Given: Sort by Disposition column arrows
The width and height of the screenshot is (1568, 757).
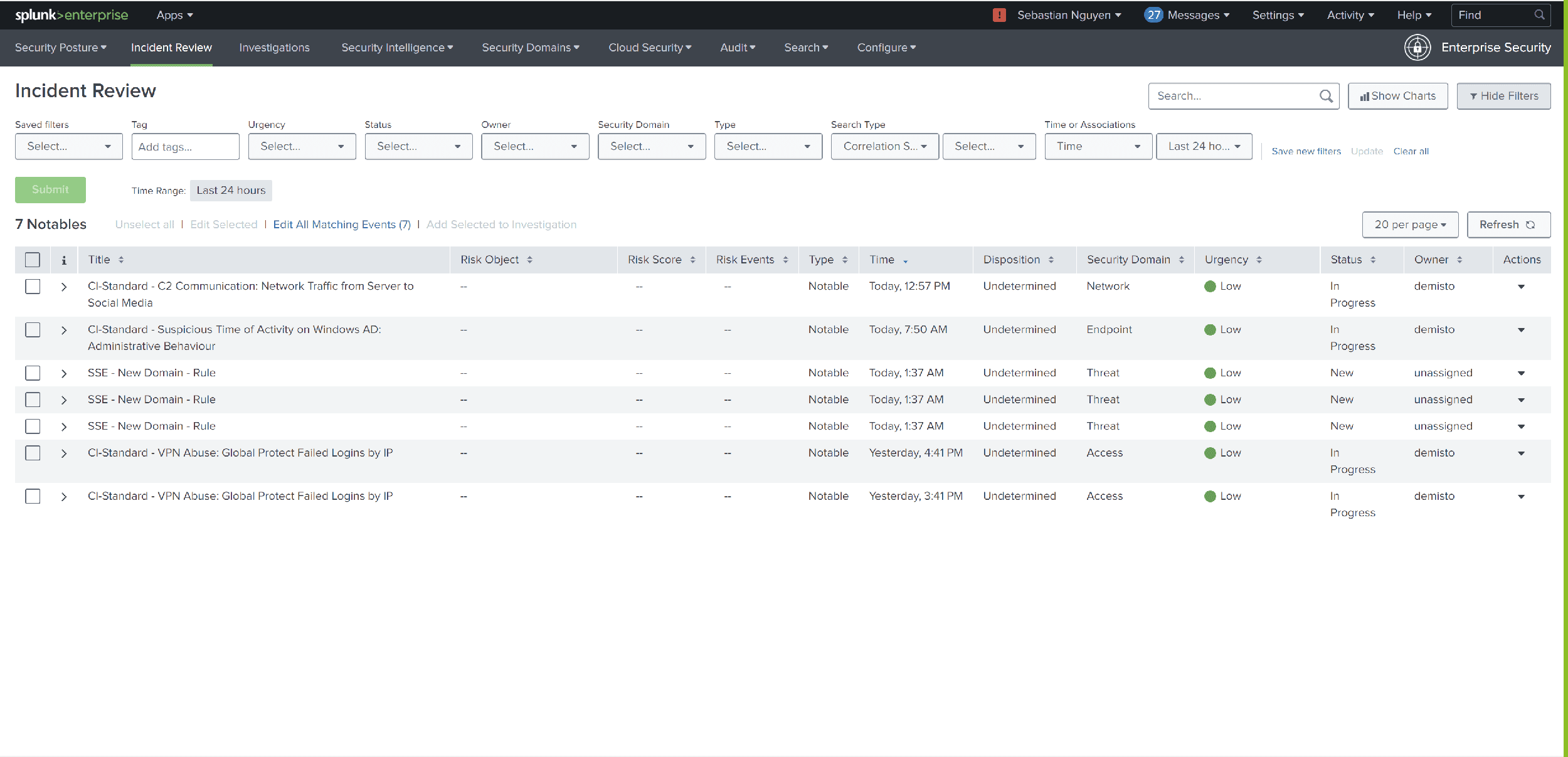Looking at the screenshot, I should (x=1051, y=260).
